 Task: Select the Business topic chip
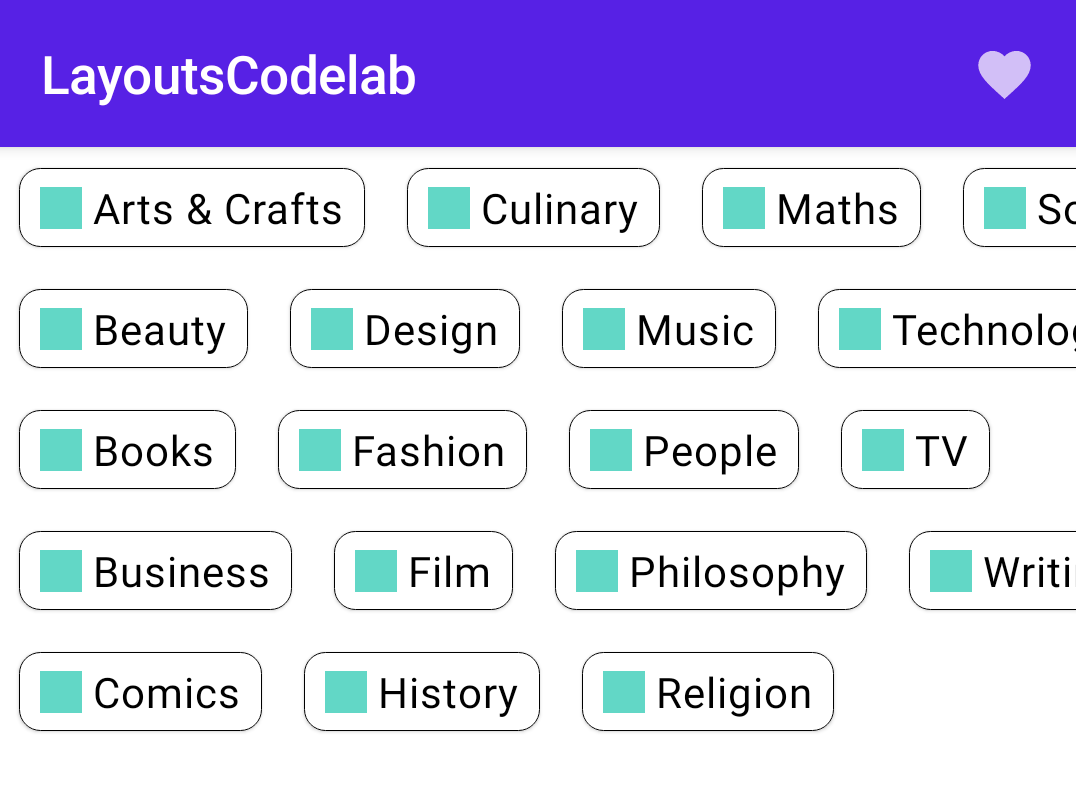coord(155,571)
